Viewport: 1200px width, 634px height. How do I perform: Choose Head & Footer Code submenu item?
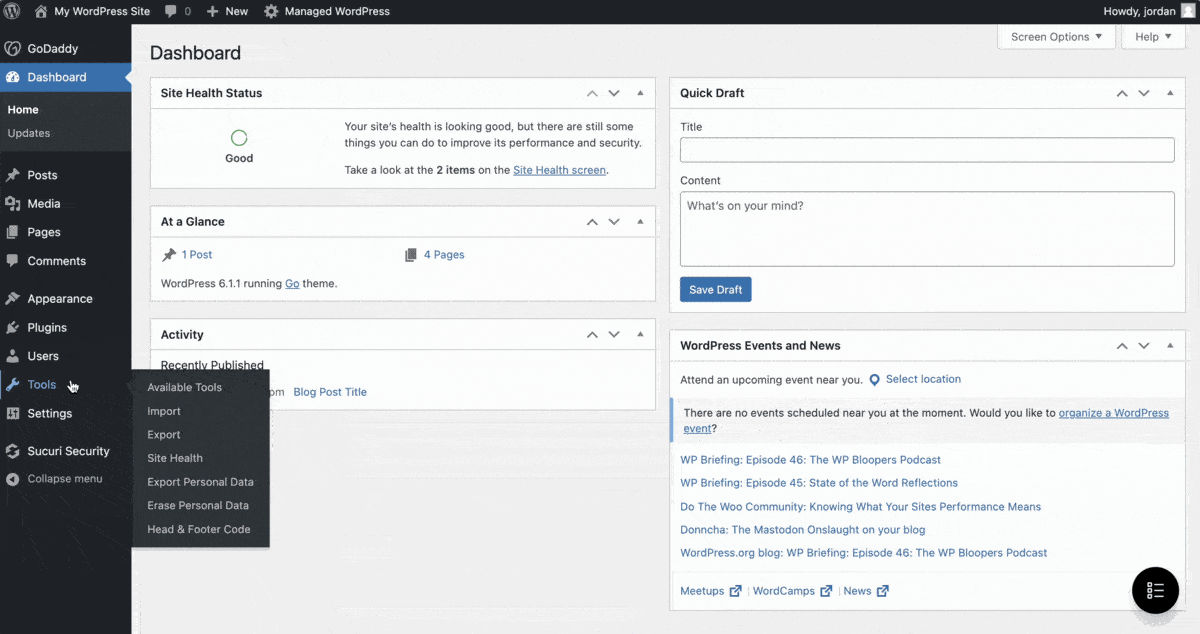point(198,529)
